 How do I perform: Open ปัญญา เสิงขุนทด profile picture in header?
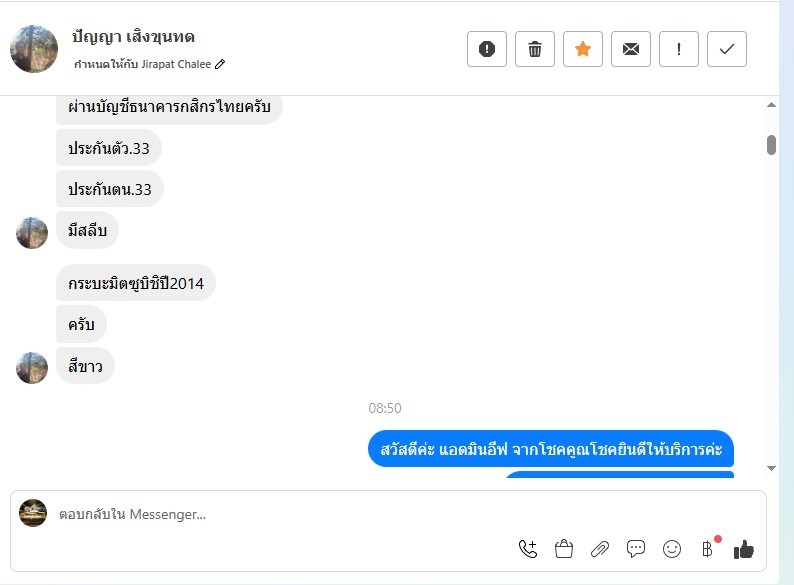(34, 49)
